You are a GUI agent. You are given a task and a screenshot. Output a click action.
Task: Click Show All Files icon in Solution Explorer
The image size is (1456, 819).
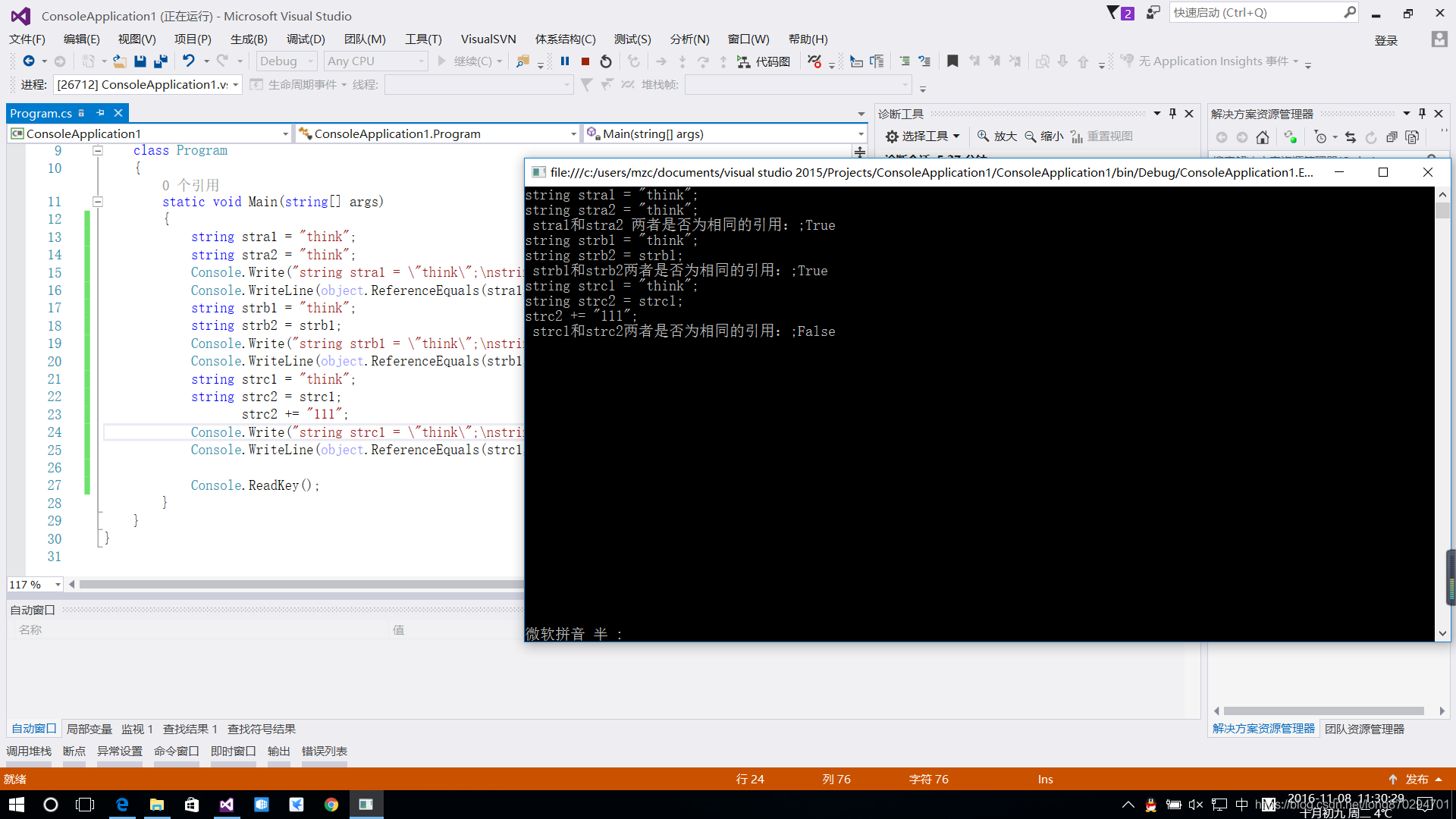click(1412, 137)
